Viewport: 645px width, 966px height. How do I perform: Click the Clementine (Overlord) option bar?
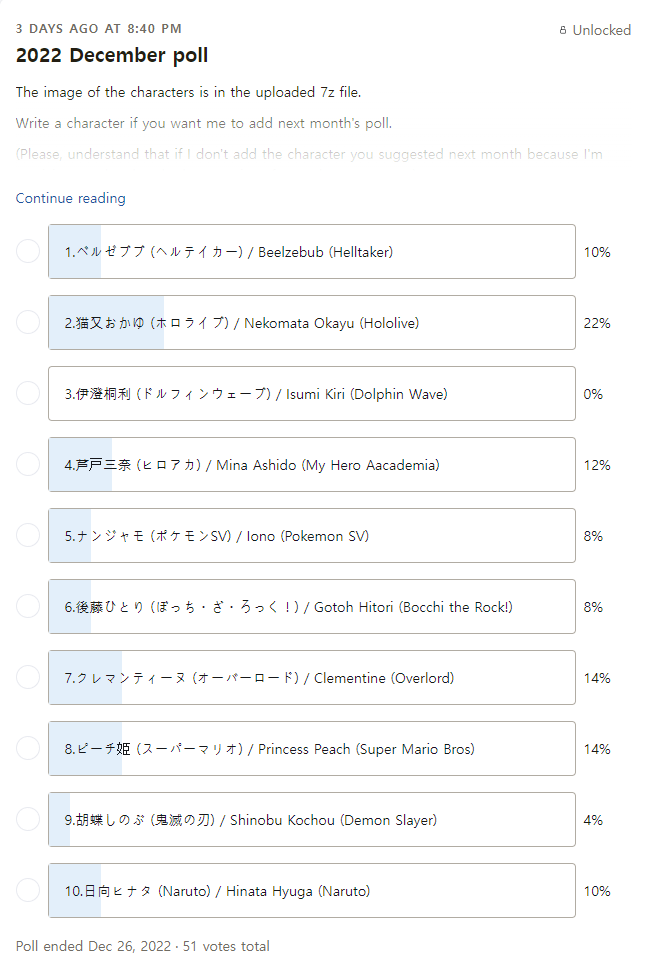tap(311, 677)
